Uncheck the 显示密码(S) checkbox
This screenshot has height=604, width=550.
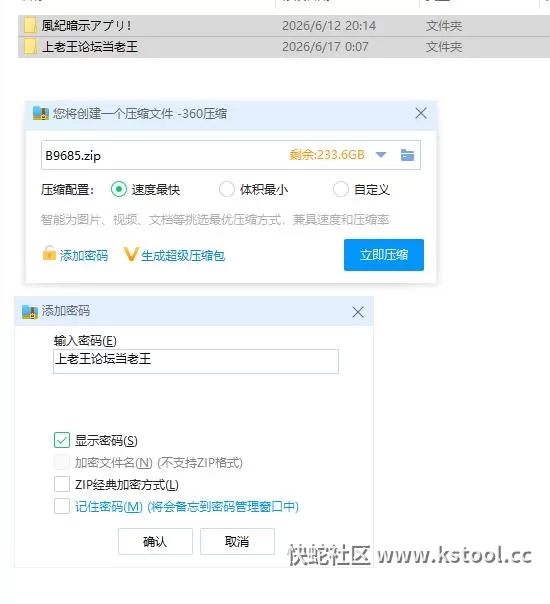point(62,440)
